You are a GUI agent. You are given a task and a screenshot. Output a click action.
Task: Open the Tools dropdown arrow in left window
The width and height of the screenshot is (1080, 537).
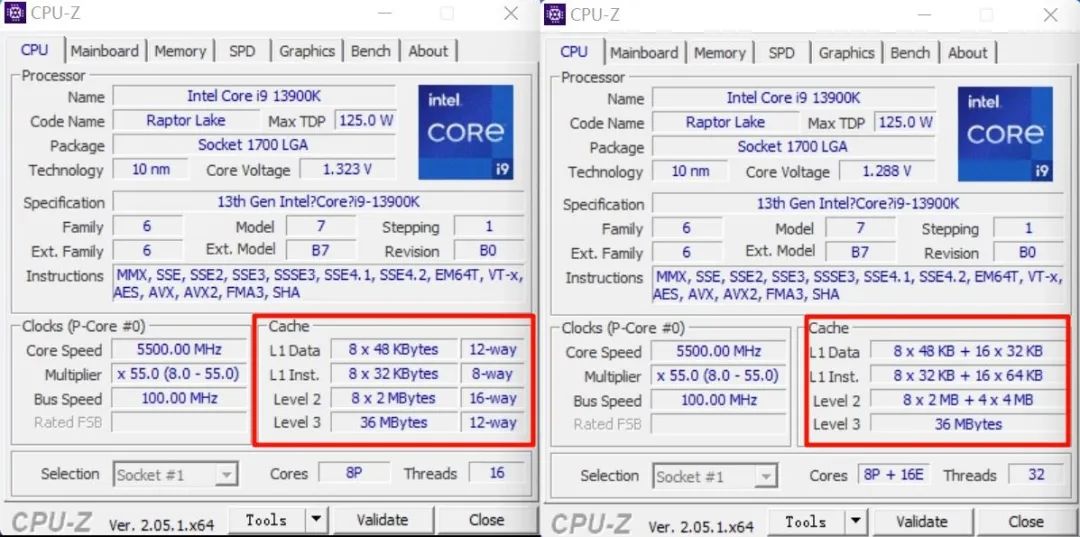(316, 520)
